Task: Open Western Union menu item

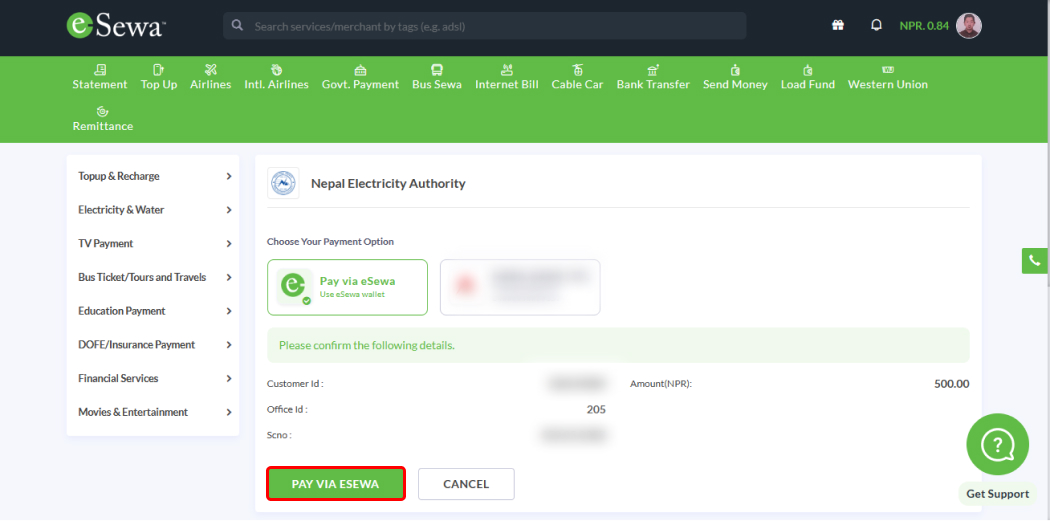Action: (x=887, y=77)
